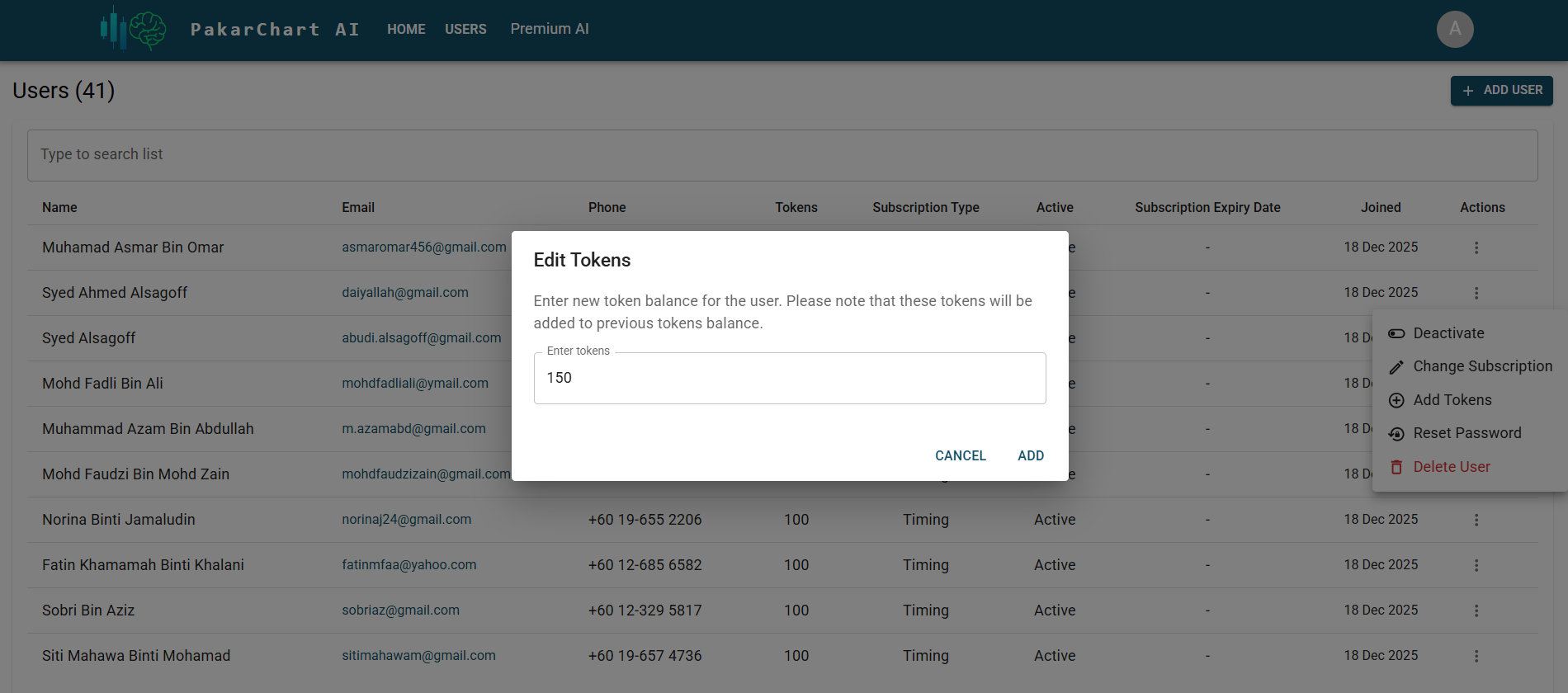Open actions menu for Syed Ahmed Alsagoff
Screen dimensions: 1568x693
pyautogui.click(x=1476, y=293)
